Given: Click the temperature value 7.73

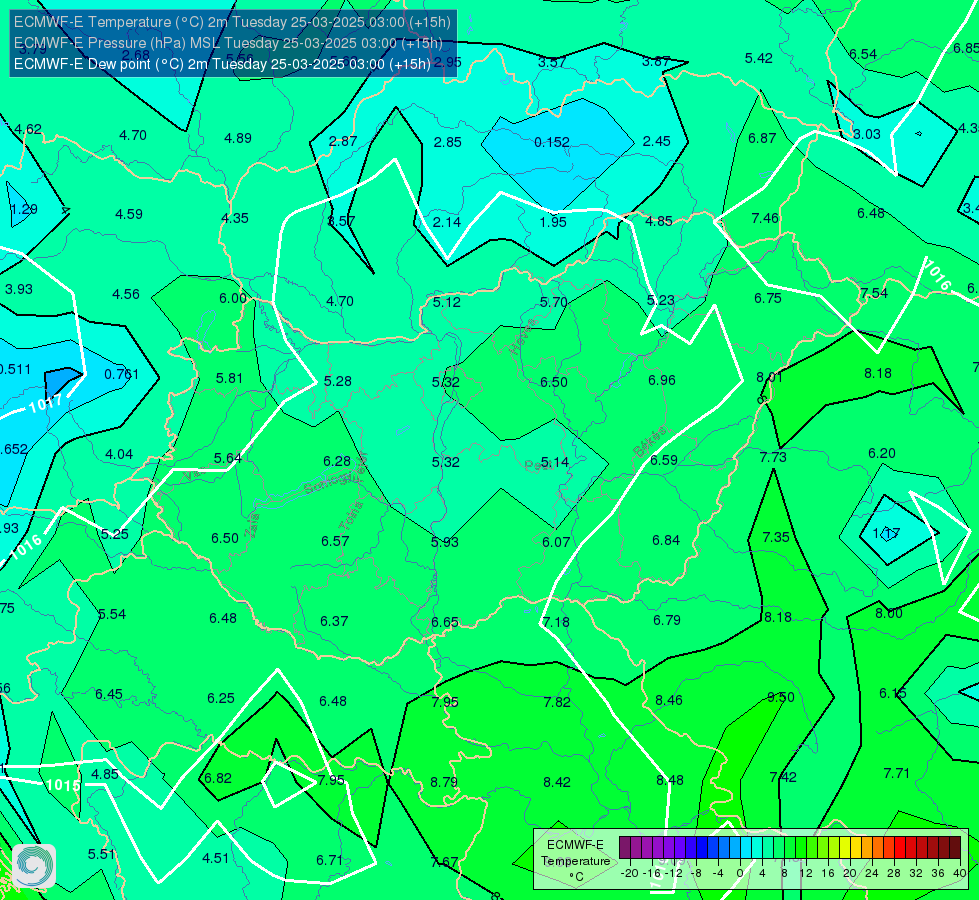Looking at the screenshot, I should coord(773,457).
